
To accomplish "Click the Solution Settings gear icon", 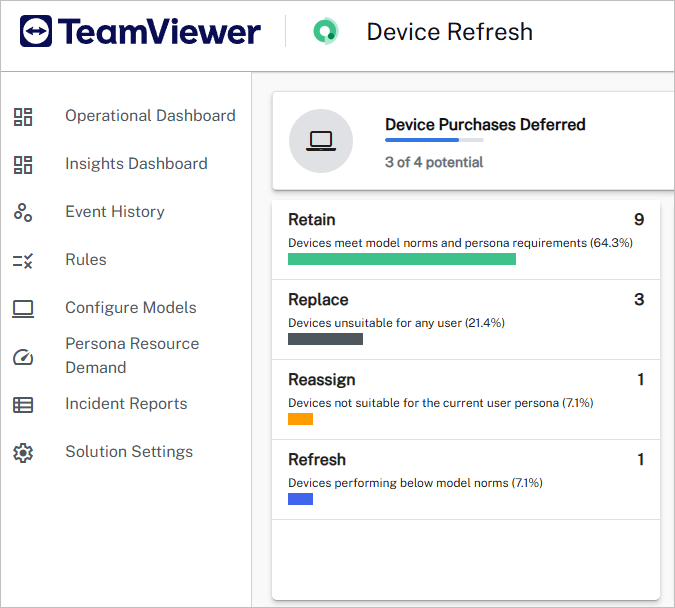I will pyautogui.click(x=23, y=453).
